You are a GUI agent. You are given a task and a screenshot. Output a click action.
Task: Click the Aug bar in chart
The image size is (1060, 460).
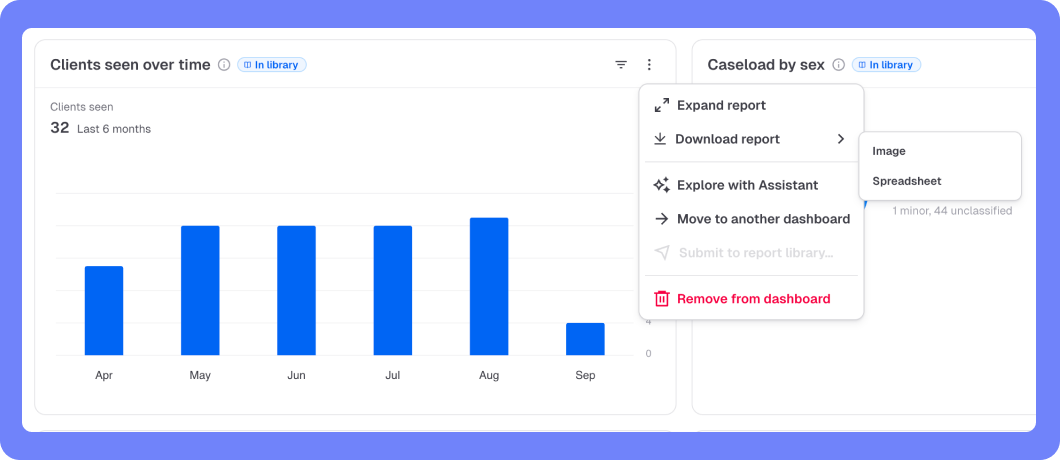(x=489, y=287)
